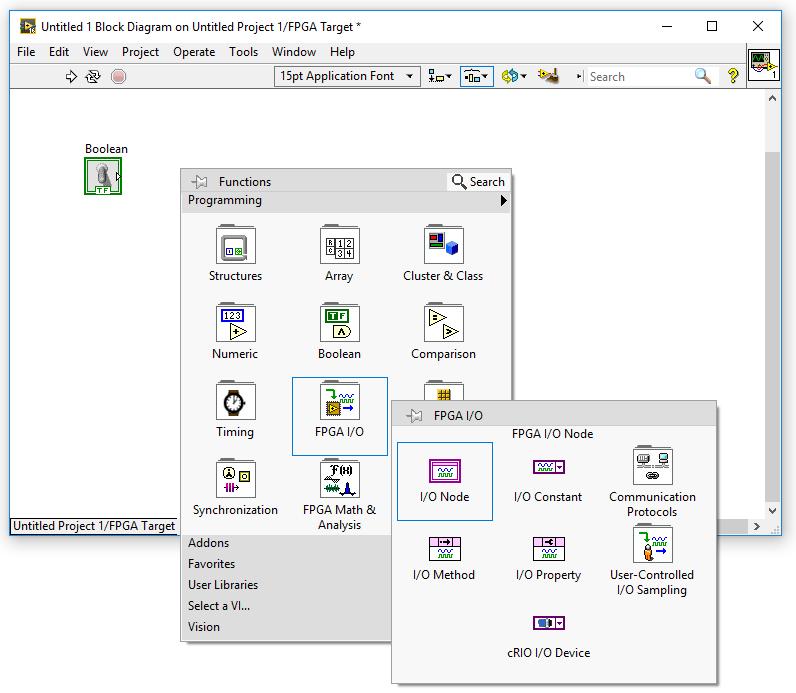Open the Timing functions palette
796x693 pixels.
pyautogui.click(x=236, y=401)
